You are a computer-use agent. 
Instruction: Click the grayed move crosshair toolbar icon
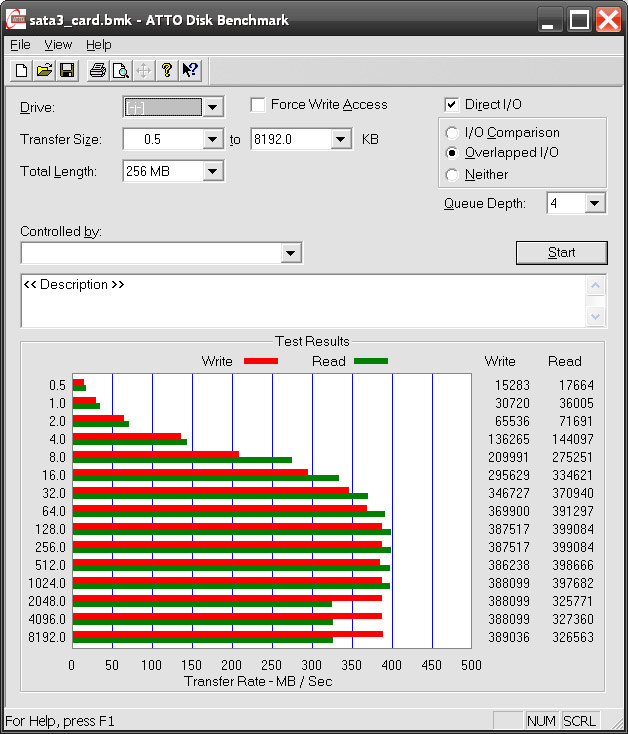point(144,71)
